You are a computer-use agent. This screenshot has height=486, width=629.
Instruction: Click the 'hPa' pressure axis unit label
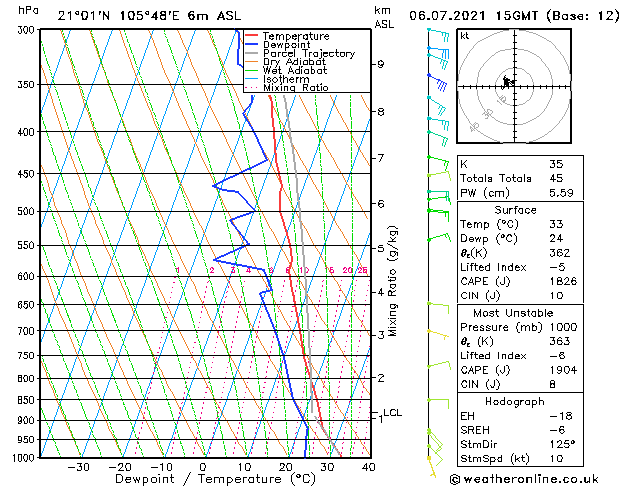pyautogui.click(x=28, y=10)
